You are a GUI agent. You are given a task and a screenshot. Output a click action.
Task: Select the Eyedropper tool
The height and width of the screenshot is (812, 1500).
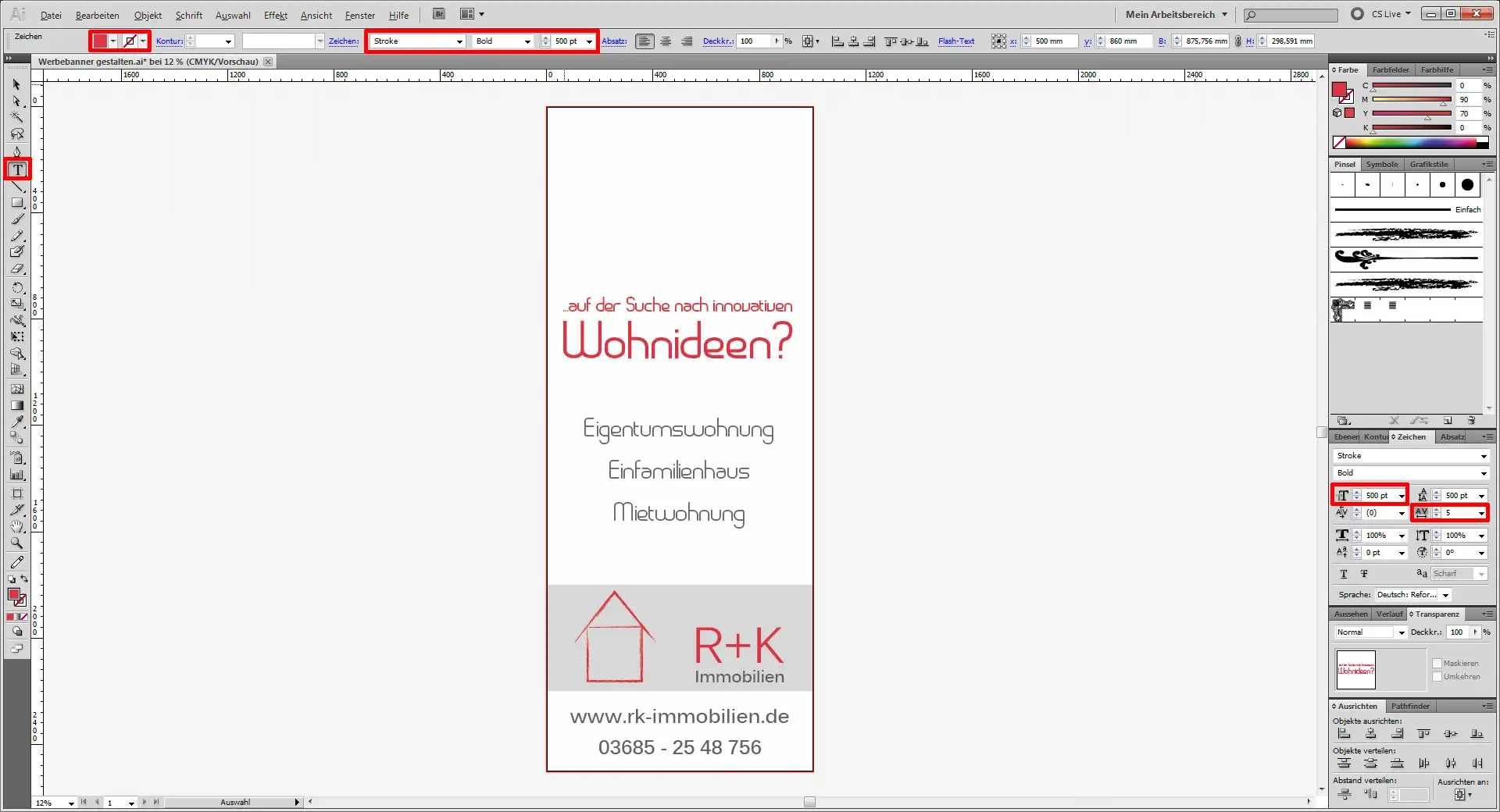(17, 422)
